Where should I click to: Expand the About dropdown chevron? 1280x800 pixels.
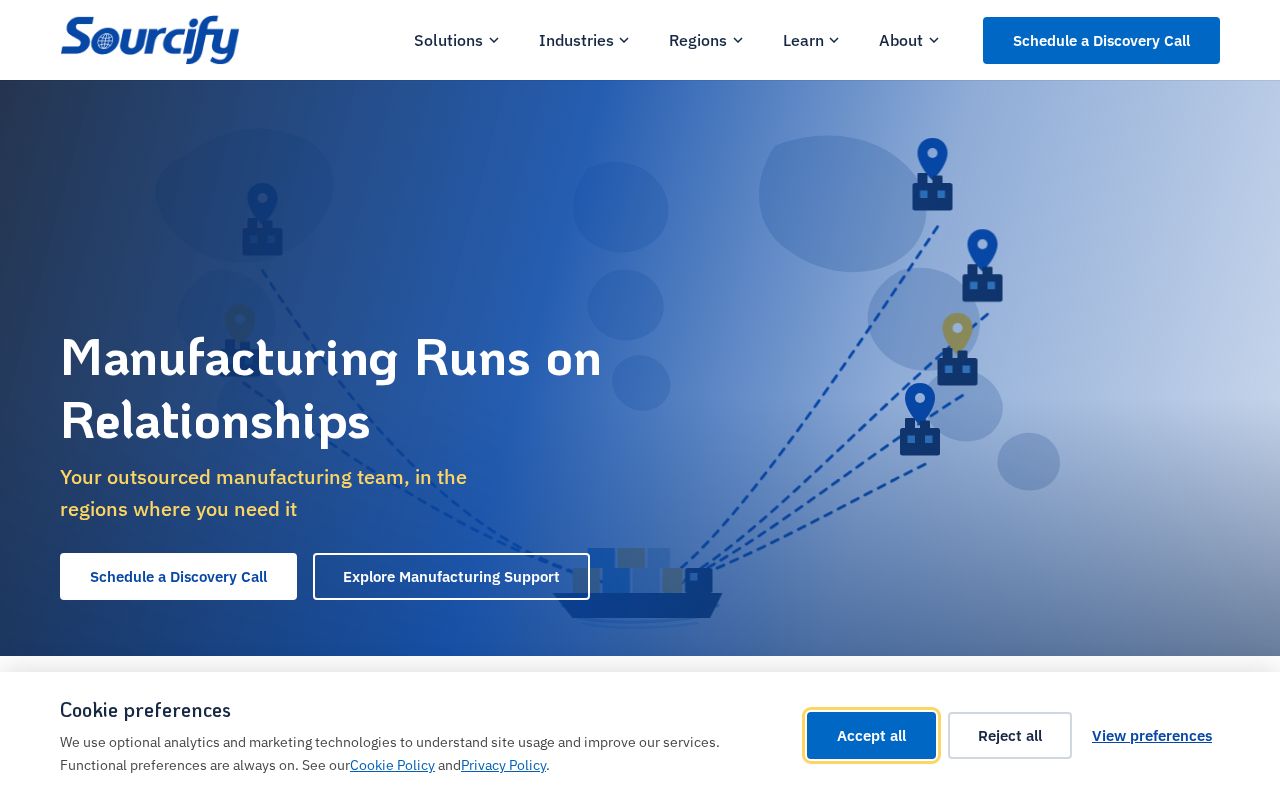click(x=934, y=41)
